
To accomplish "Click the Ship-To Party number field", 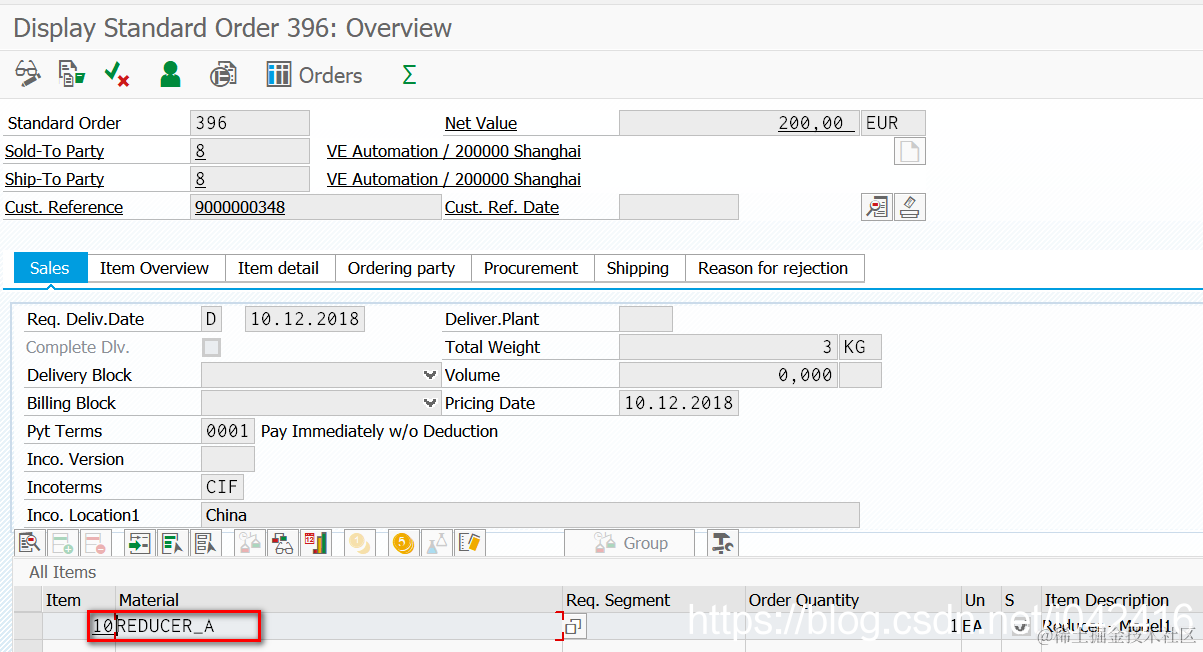I will [x=250, y=179].
